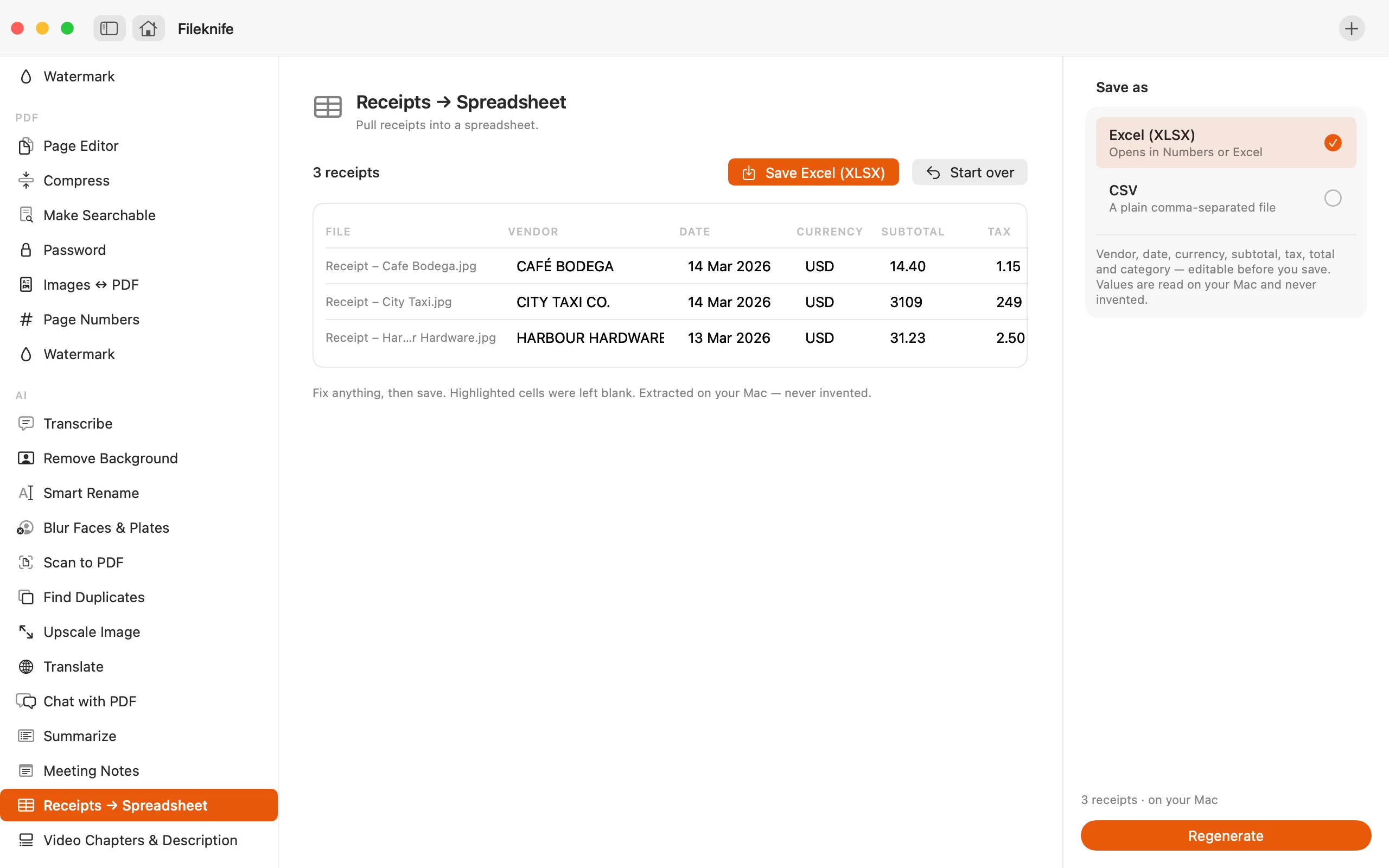The width and height of the screenshot is (1389, 868).
Task: Click file name Receipt – City Taxi.jpg
Action: point(388,302)
